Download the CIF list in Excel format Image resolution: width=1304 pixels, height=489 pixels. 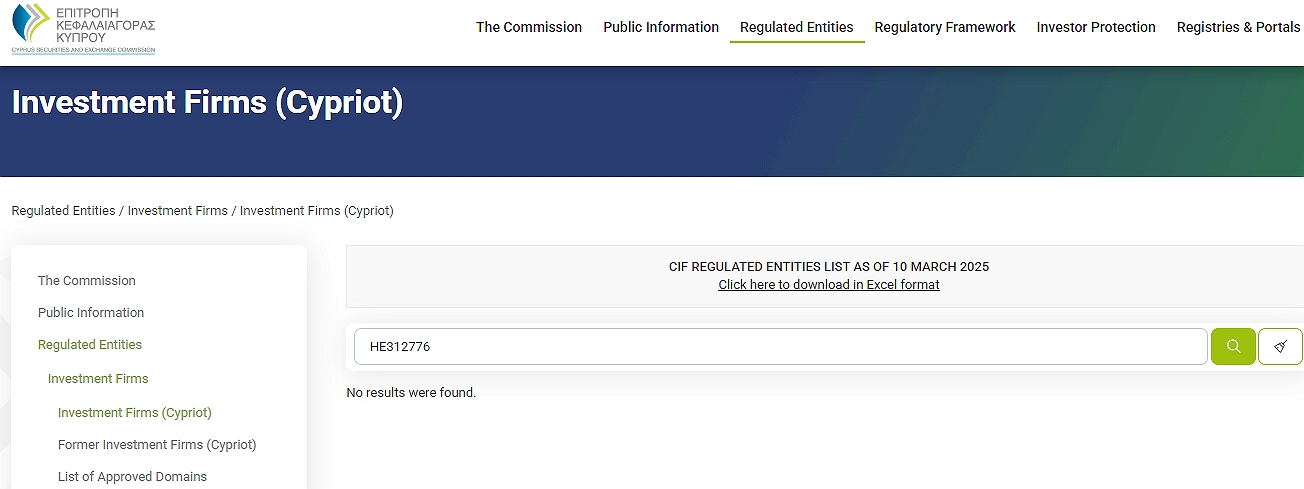[x=829, y=284]
